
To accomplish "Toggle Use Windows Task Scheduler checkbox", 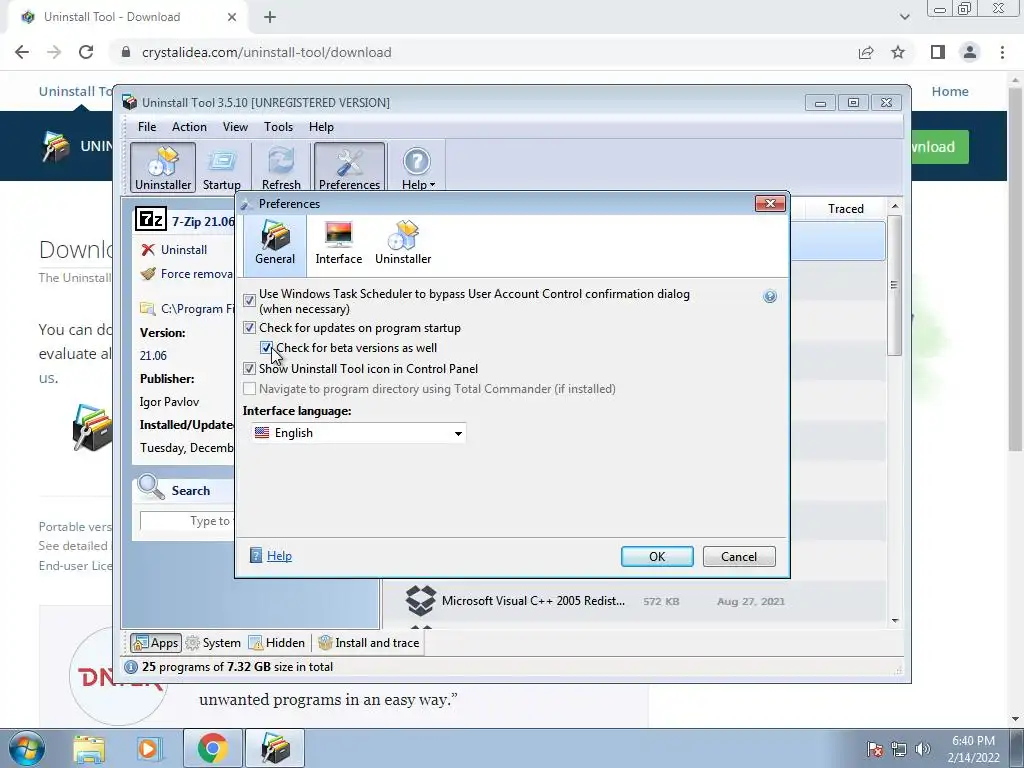I will click(249, 300).
